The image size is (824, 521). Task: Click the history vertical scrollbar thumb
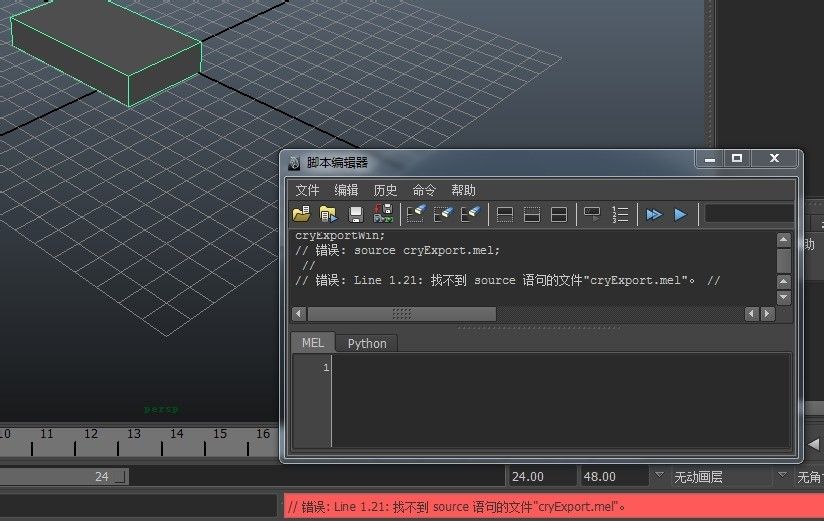pyautogui.click(x=784, y=261)
